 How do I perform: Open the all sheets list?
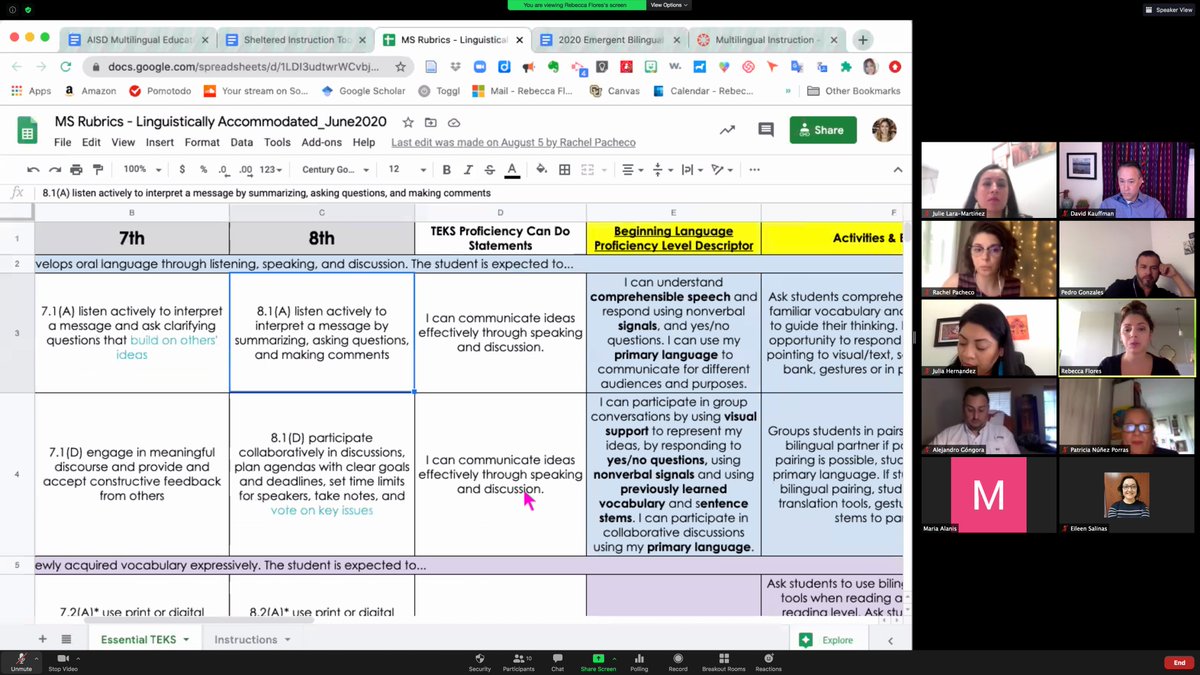click(66, 639)
